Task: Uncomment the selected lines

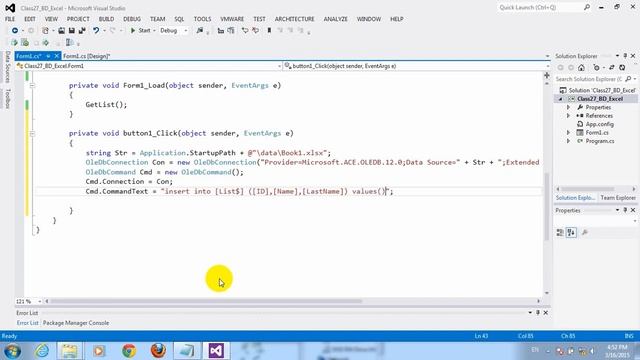Action: point(256,31)
